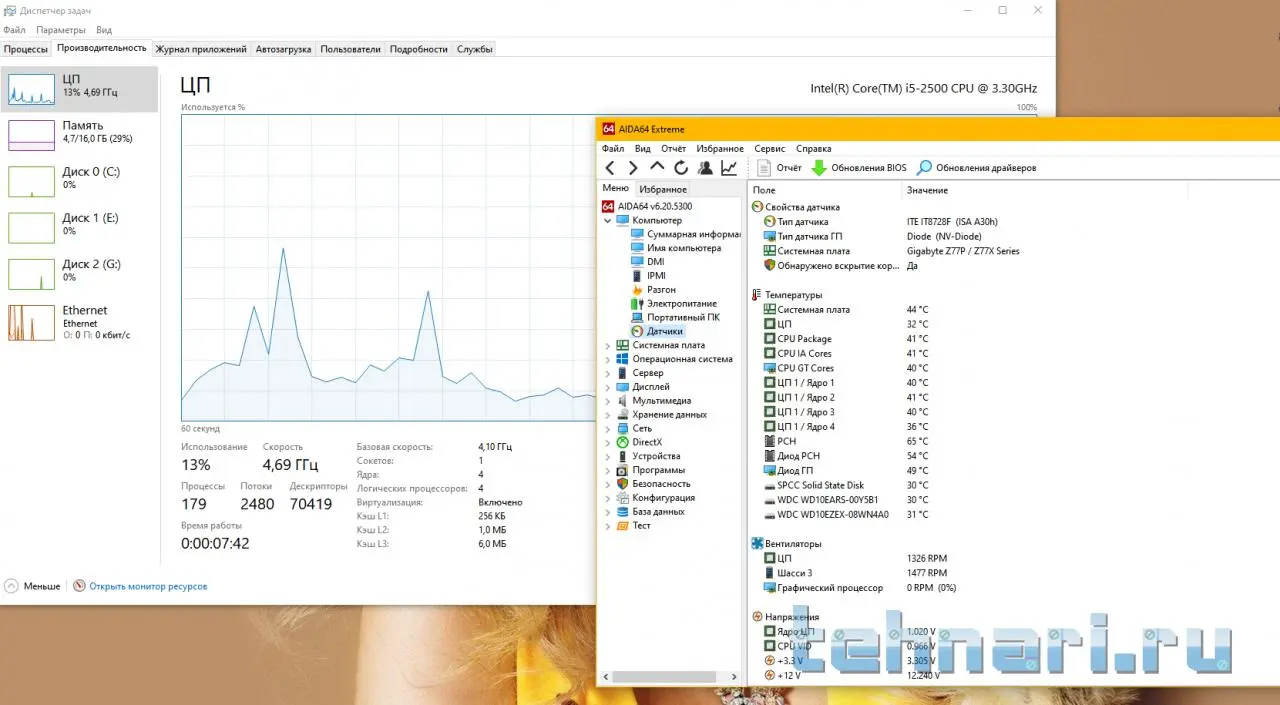Select IPMI tree item
The width and height of the screenshot is (1280, 705).
tap(649, 276)
